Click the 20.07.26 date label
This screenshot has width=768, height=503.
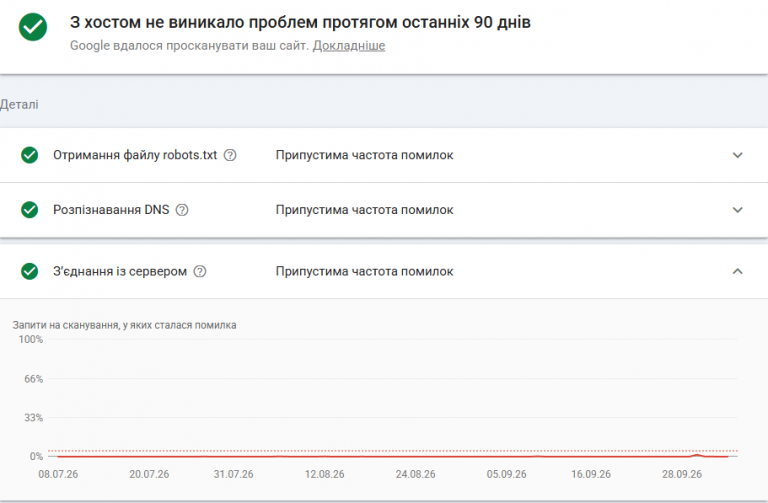pyautogui.click(x=149, y=475)
